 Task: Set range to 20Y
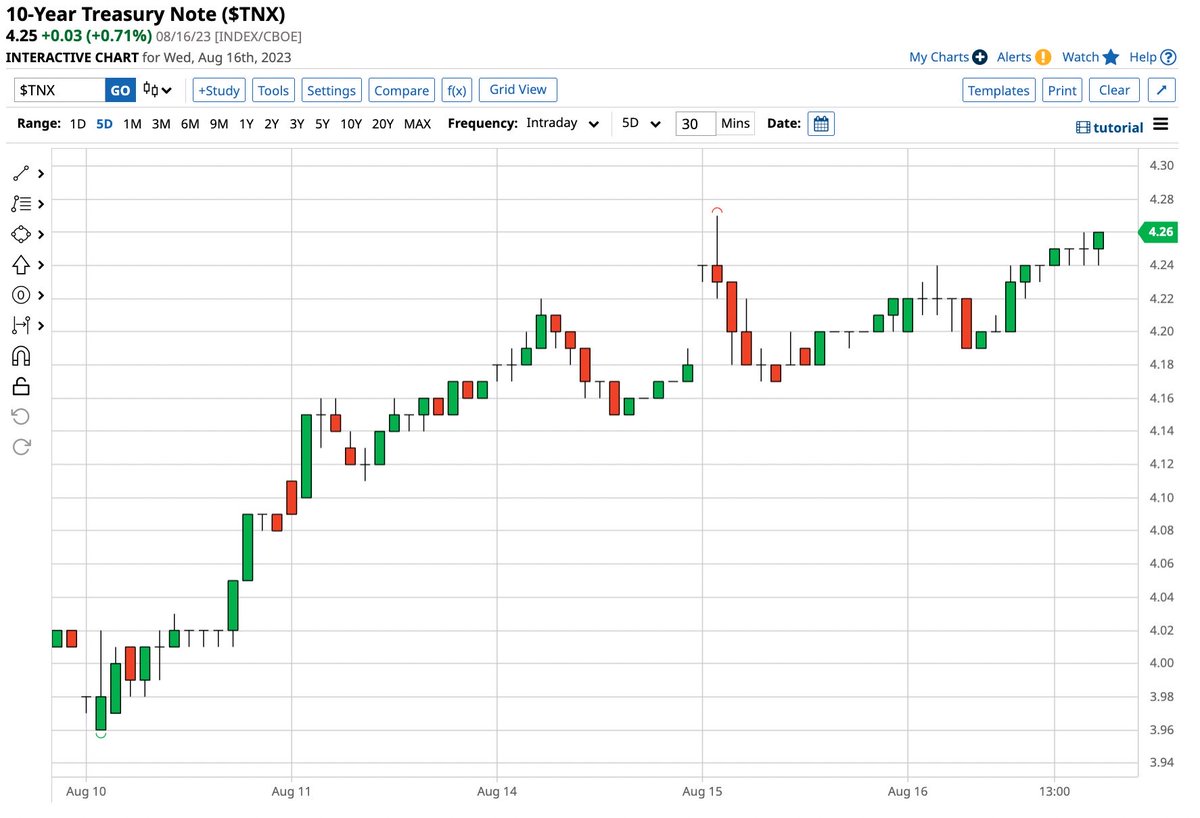pyautogui.click(x=383, y=124)
